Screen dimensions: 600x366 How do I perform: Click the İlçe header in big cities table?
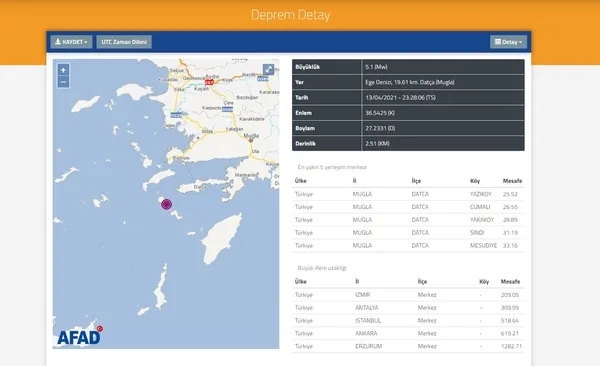click(x=422, y=281)
